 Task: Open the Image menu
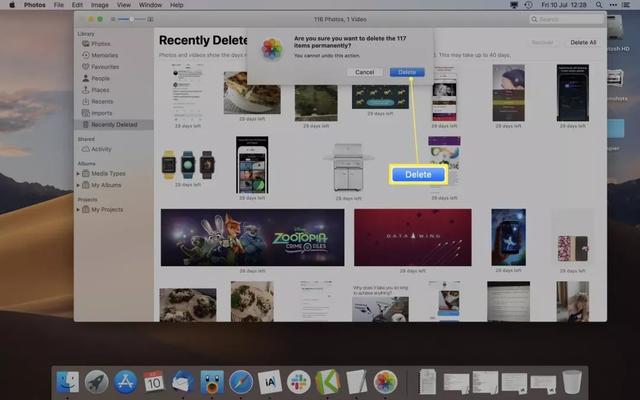[100, 5]
